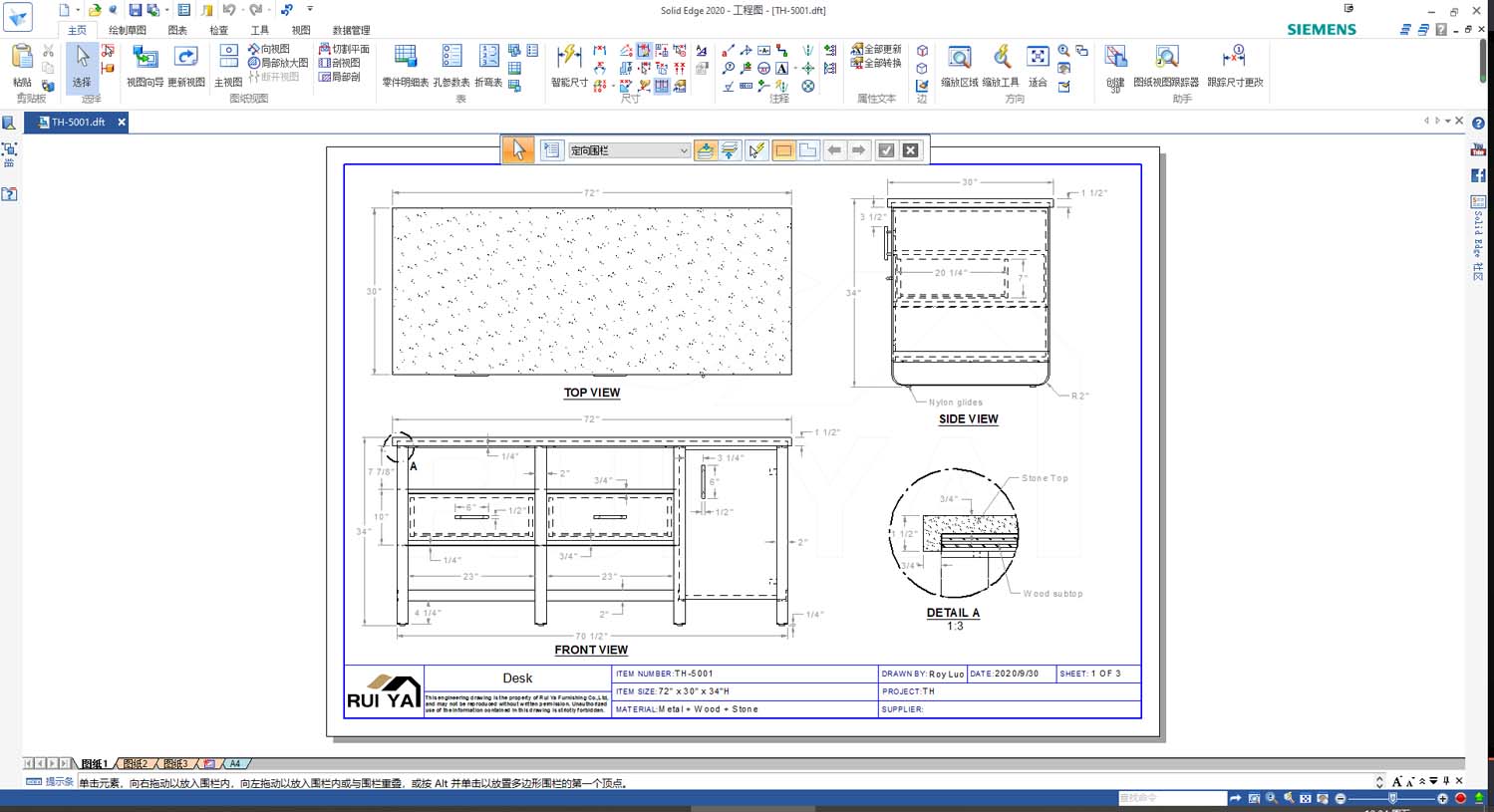Switch to the Data Management (数据管理) ribbon tab
Image resolution: width=1494 pixels, height=812 pixels.
[x=351, y=31]
